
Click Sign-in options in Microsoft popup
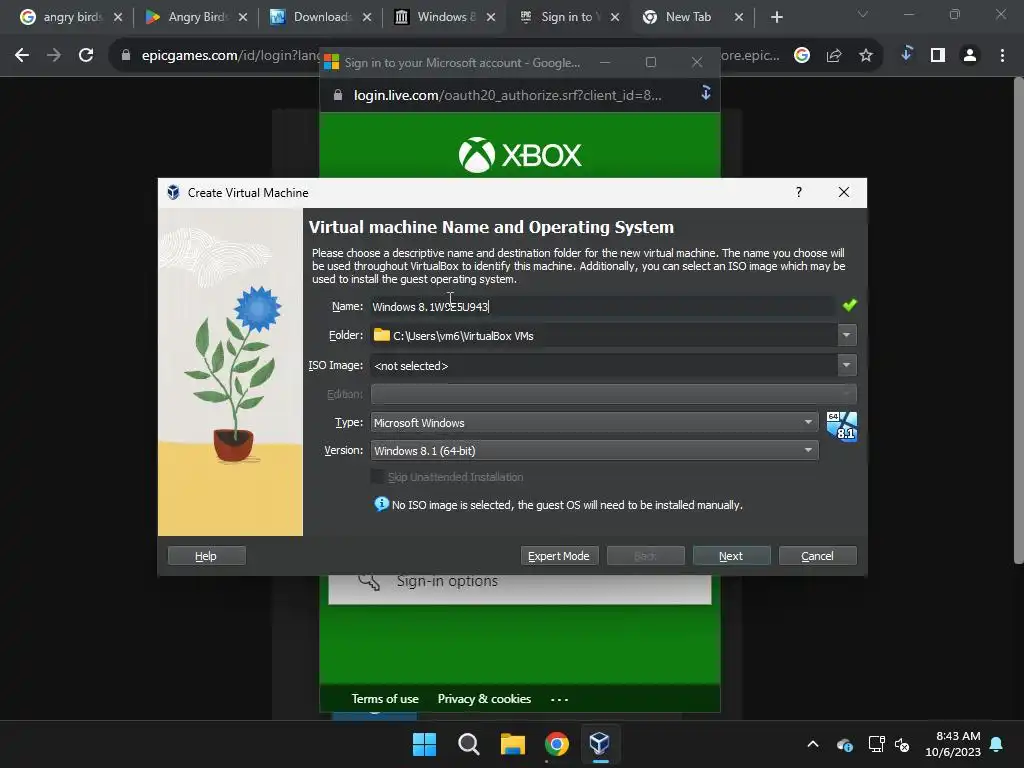[447, 581]
